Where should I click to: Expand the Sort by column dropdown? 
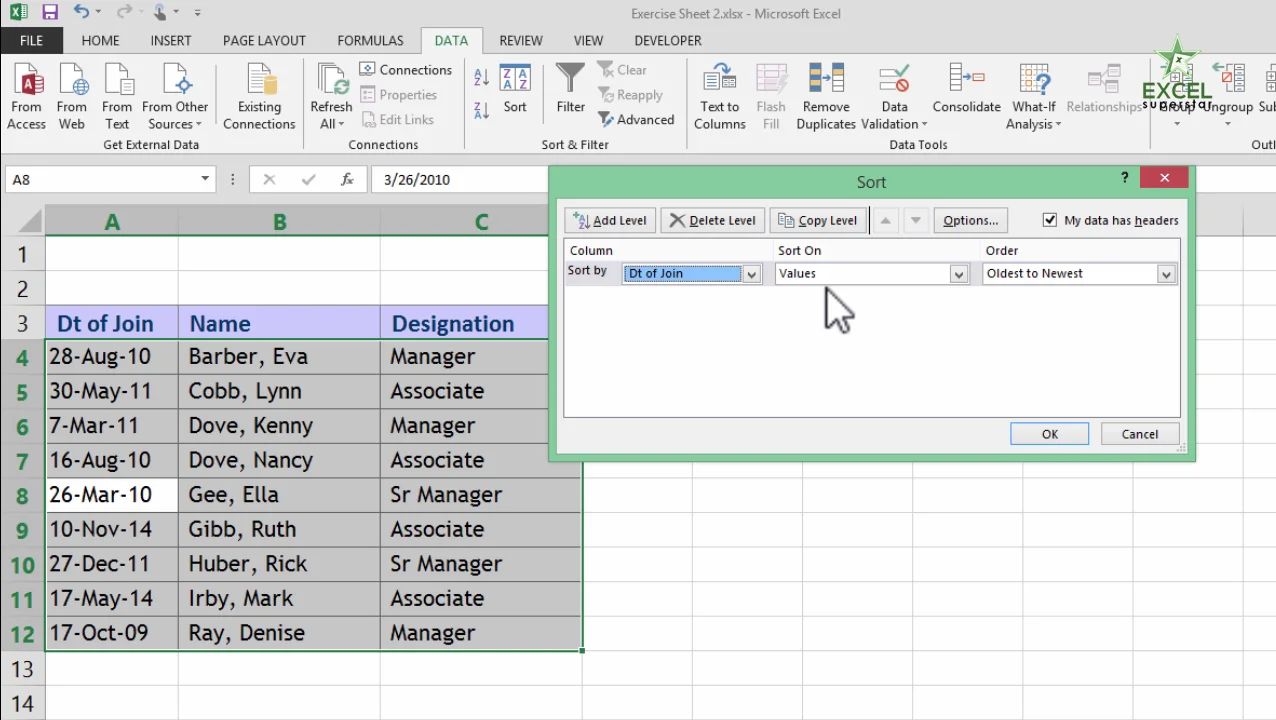tap(751, 274)
